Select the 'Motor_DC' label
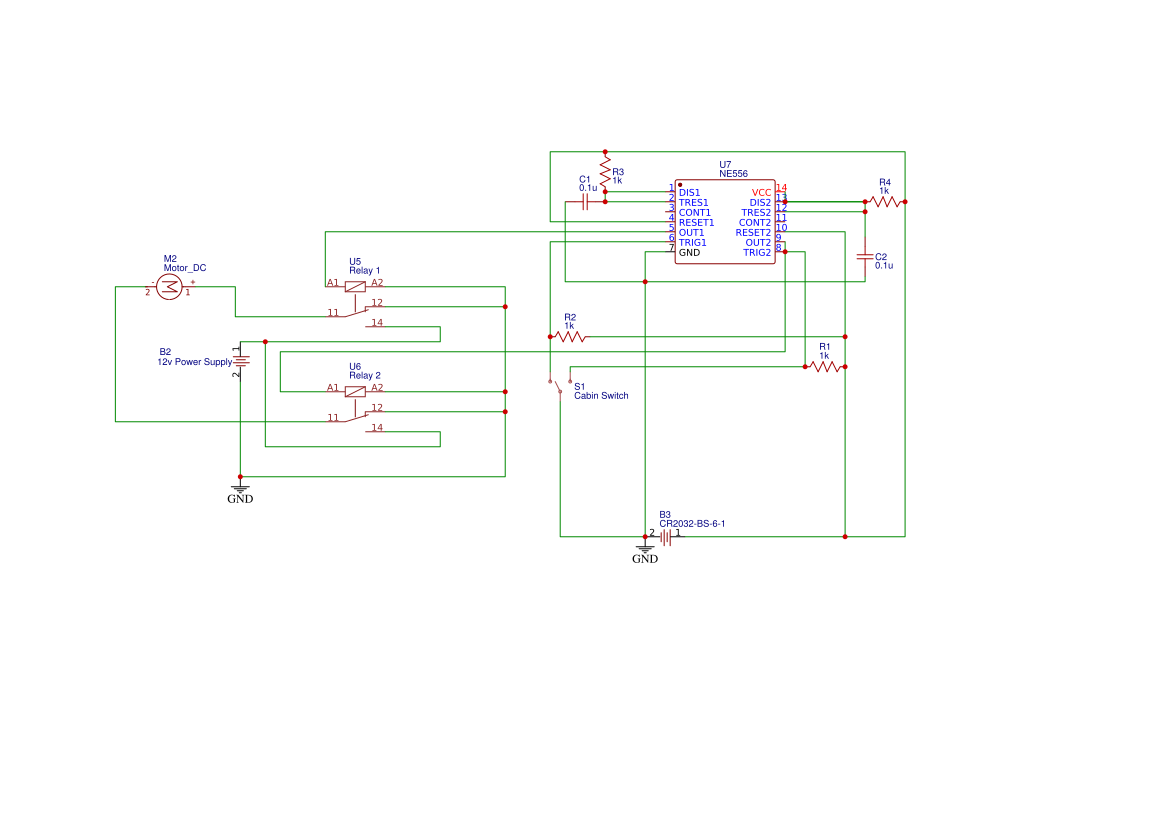This screenshot has width=1169, height=827. click(185, 268)
